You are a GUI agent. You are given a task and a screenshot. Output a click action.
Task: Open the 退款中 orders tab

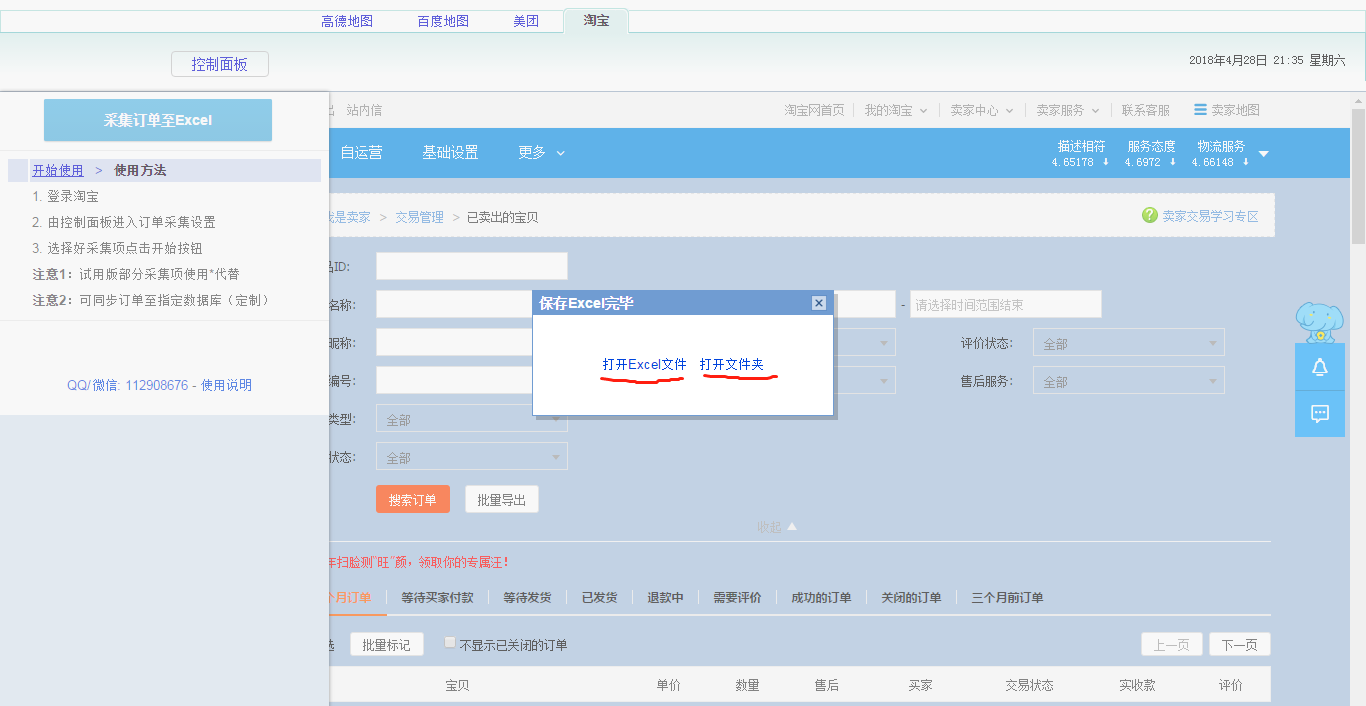[665, 598]
